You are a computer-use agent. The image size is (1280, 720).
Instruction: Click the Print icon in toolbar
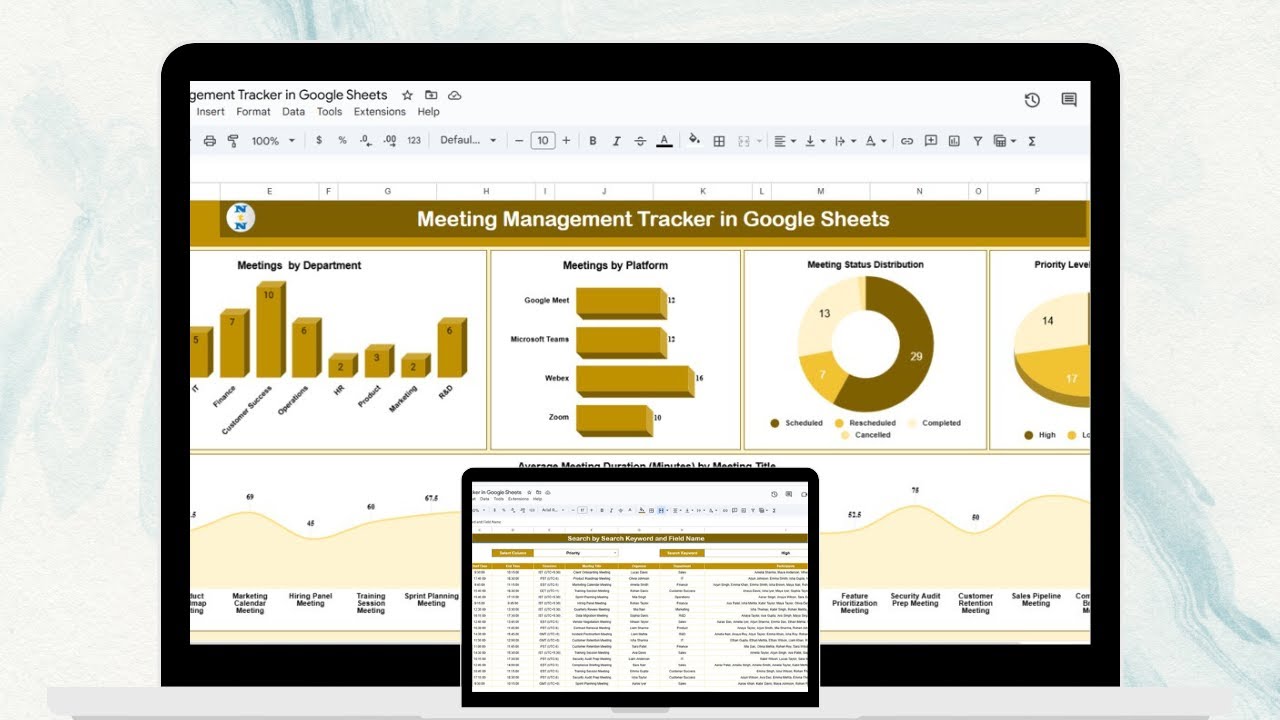(210, 141)
